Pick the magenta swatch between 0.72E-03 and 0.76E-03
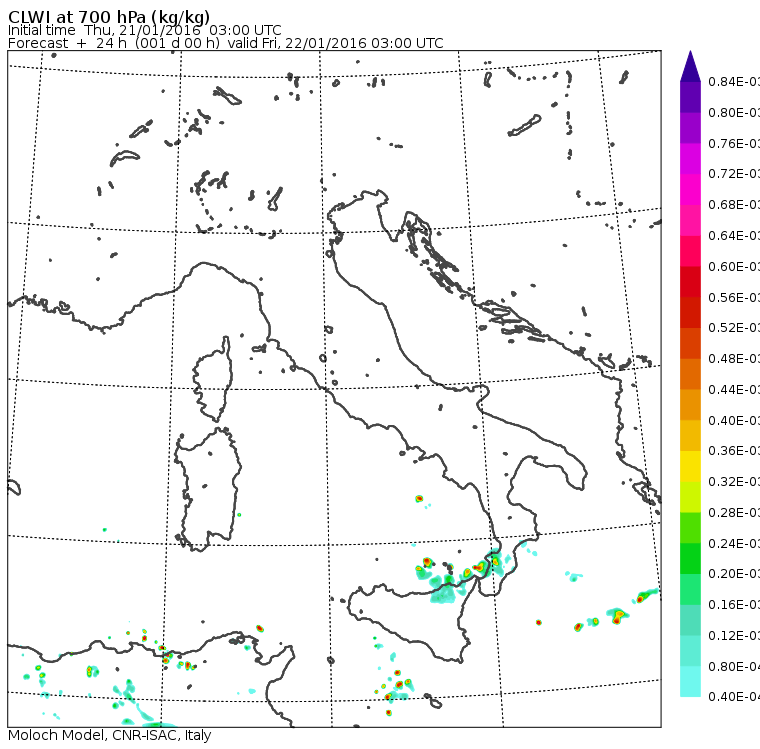The width and height of the screenshot is (760, 749). (x=690, y=159)
